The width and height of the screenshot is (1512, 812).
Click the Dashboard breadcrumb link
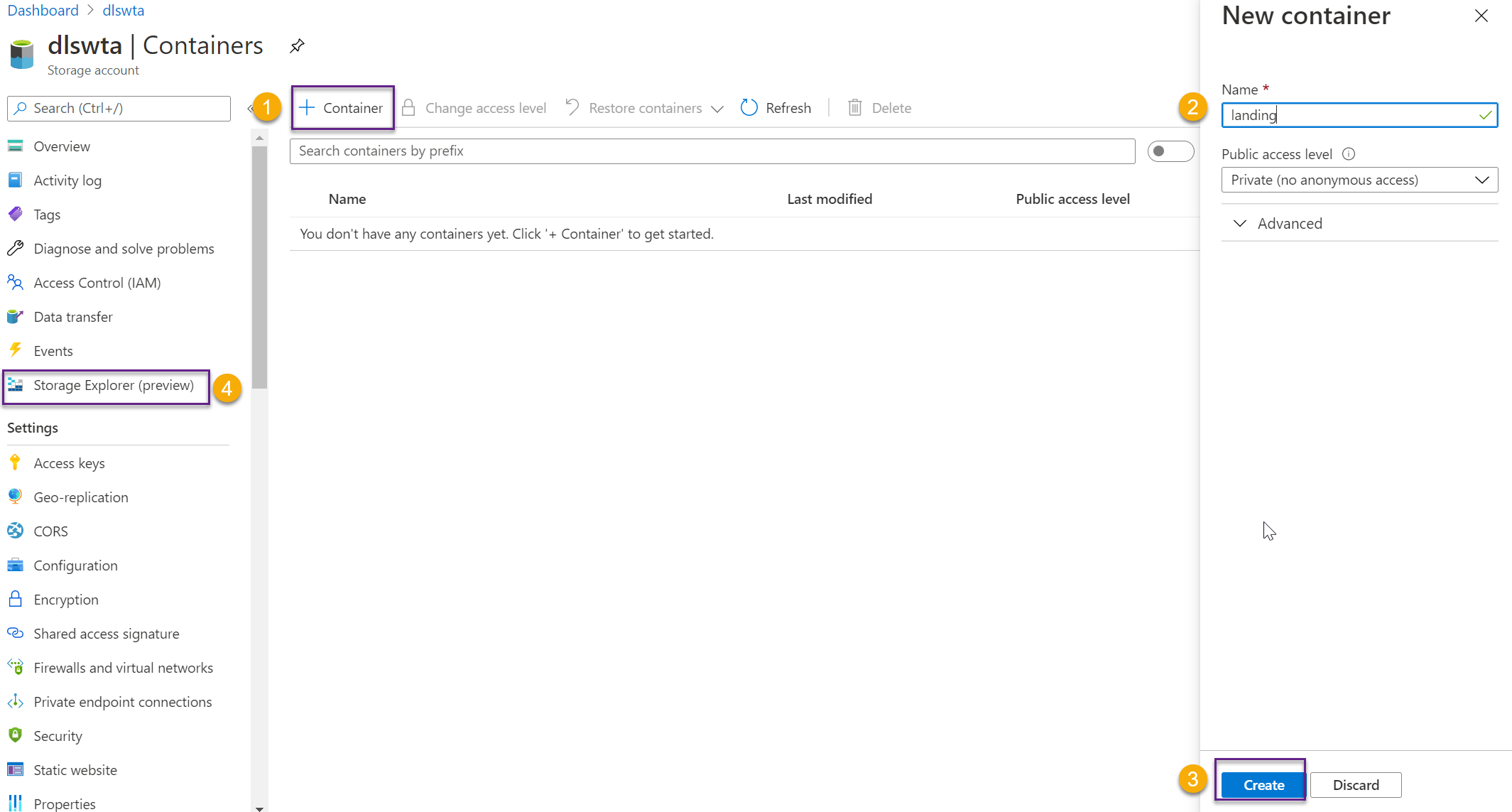tap(43, 11)
